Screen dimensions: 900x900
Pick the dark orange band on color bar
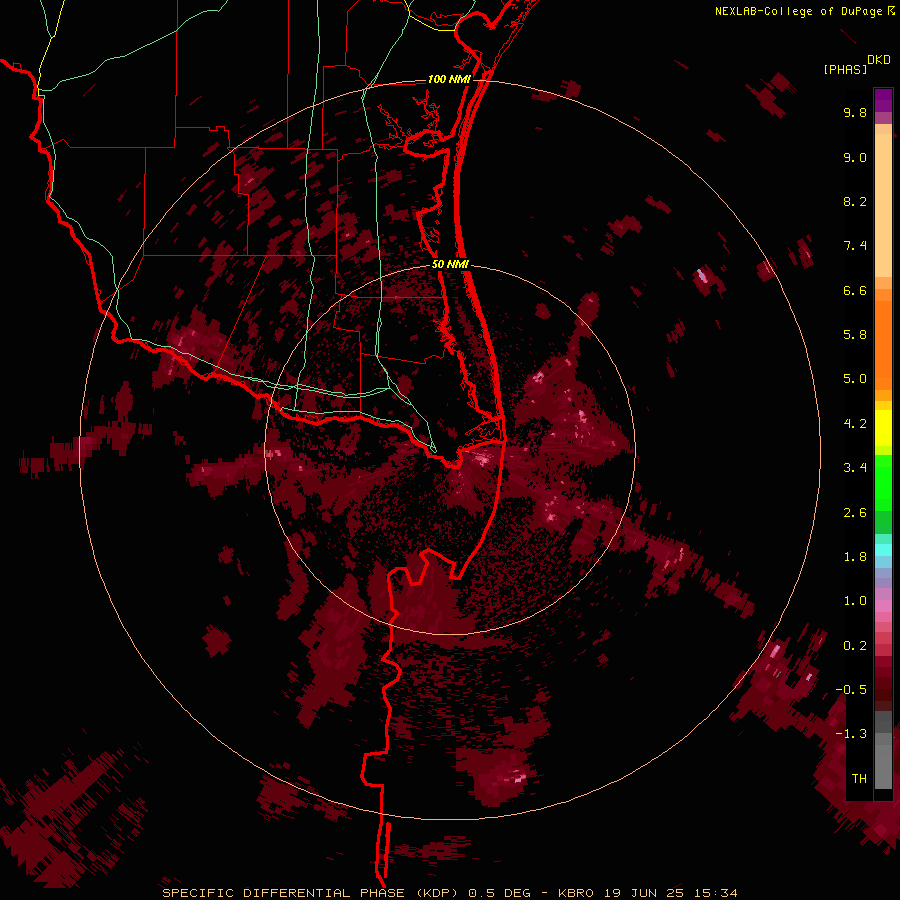(883, 346)
